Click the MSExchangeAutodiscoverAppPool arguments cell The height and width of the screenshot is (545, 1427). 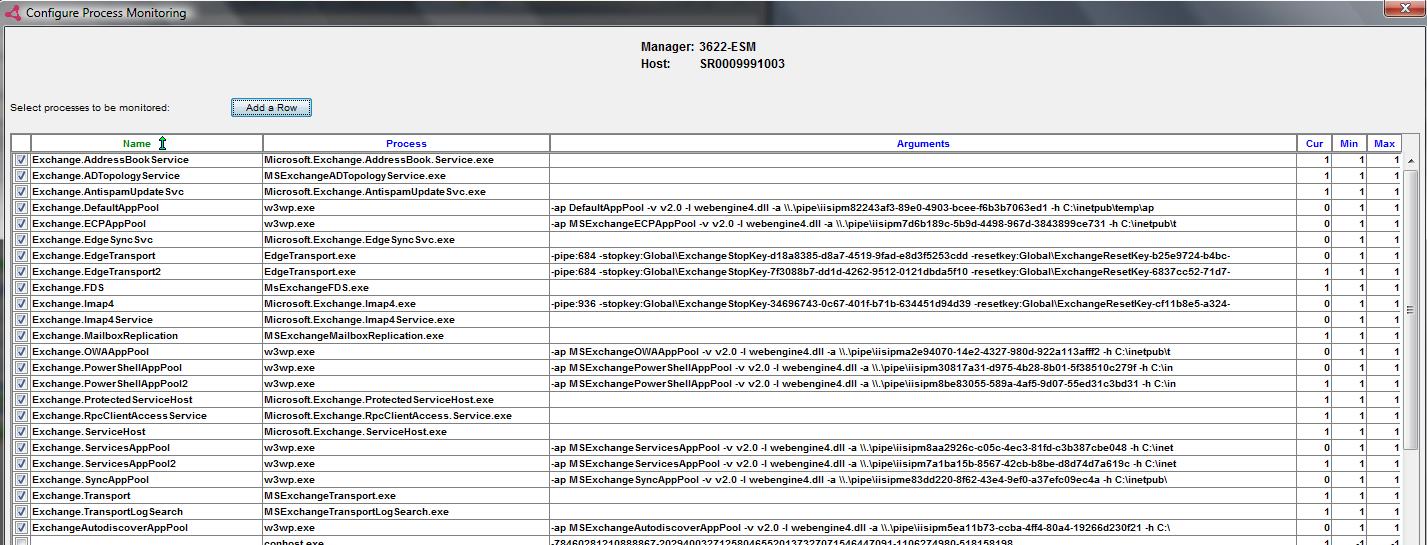(x=923, y=528)
